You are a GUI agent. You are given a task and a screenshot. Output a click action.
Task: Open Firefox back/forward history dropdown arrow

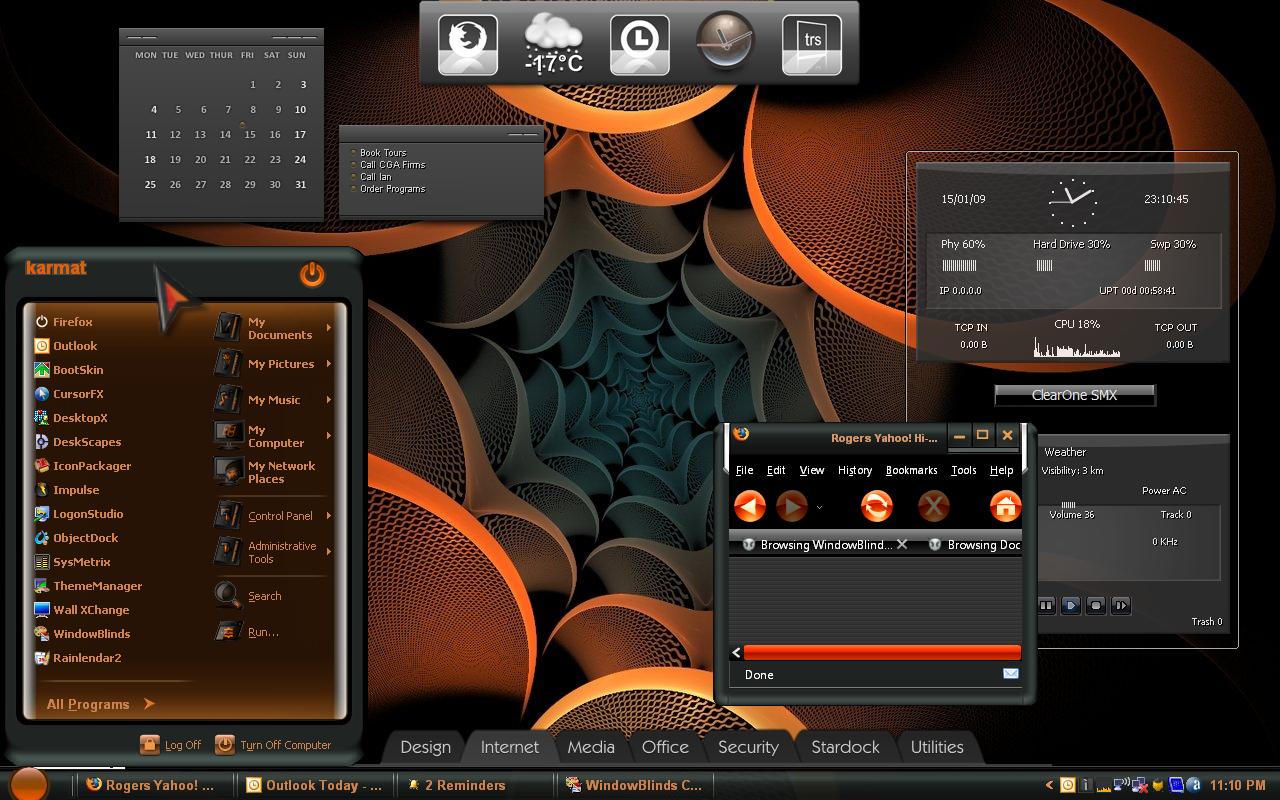click(819, 507)
